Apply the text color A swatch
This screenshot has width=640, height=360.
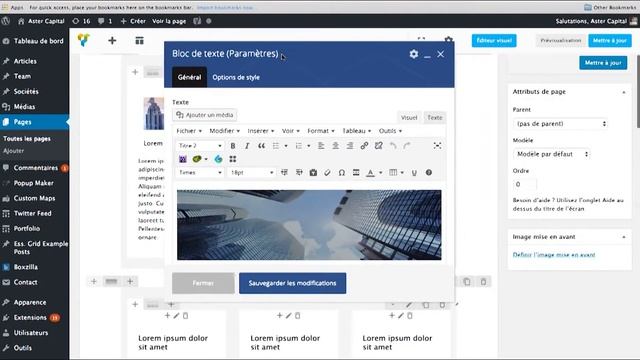tap(370, 173)
